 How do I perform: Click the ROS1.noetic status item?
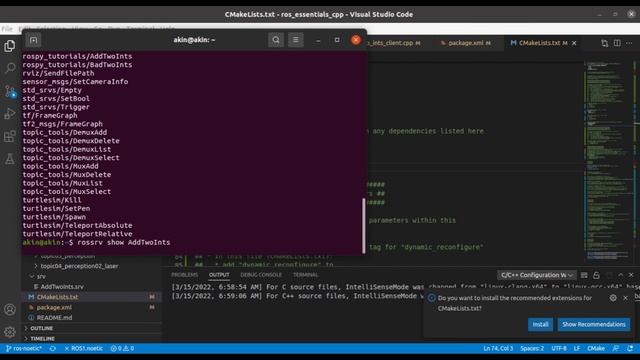[x=84, y=349]
